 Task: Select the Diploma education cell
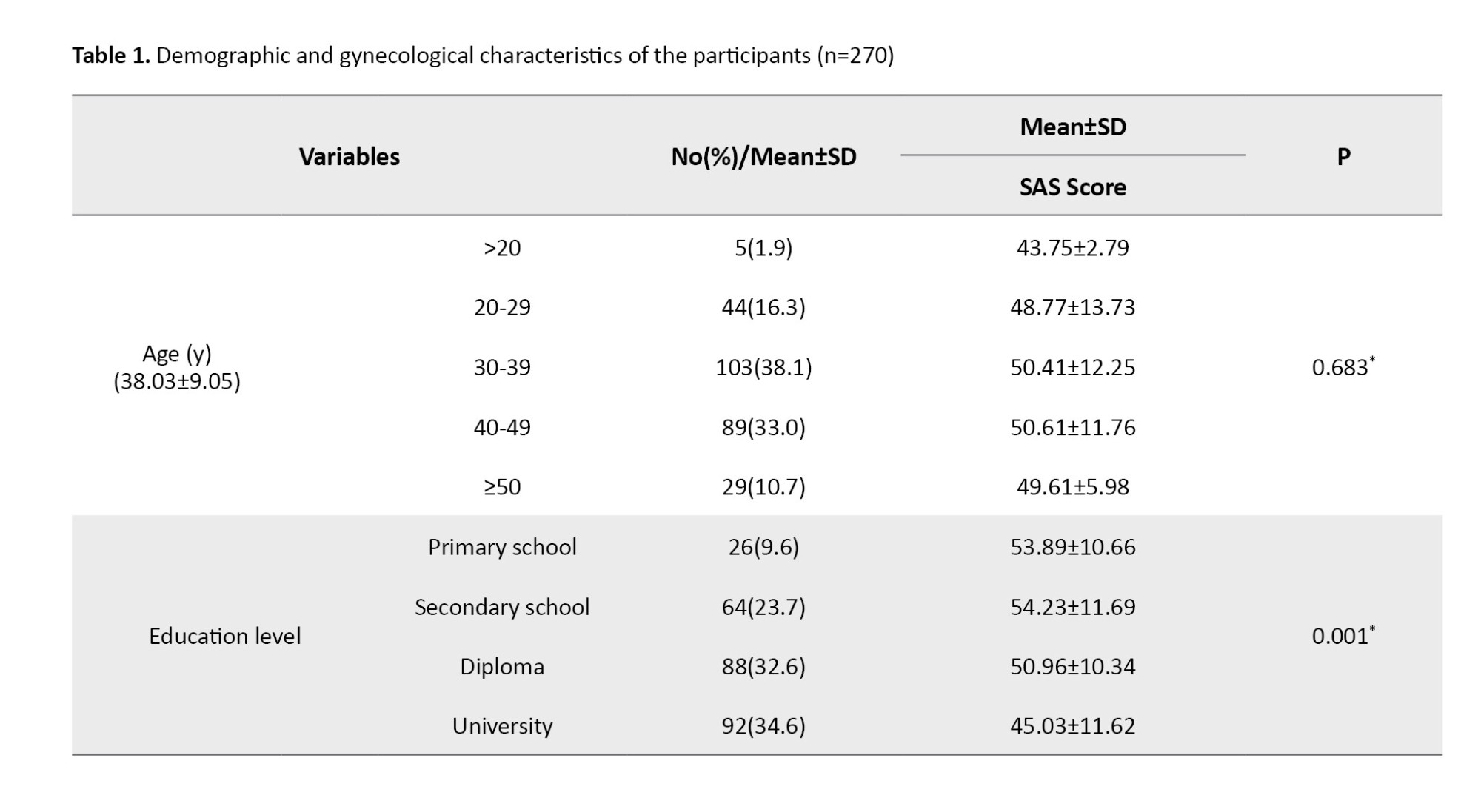pos(502,666)
